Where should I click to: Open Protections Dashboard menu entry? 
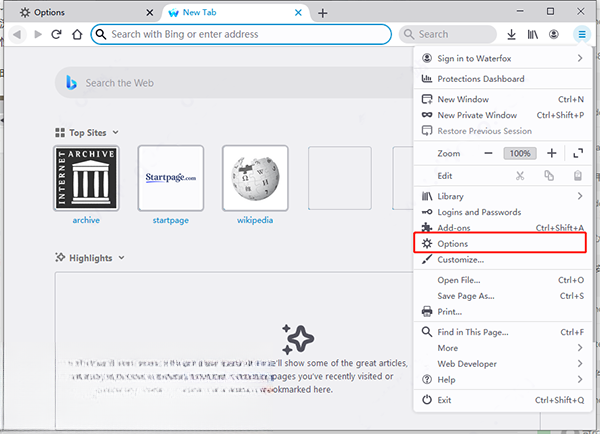click(502, 78)
